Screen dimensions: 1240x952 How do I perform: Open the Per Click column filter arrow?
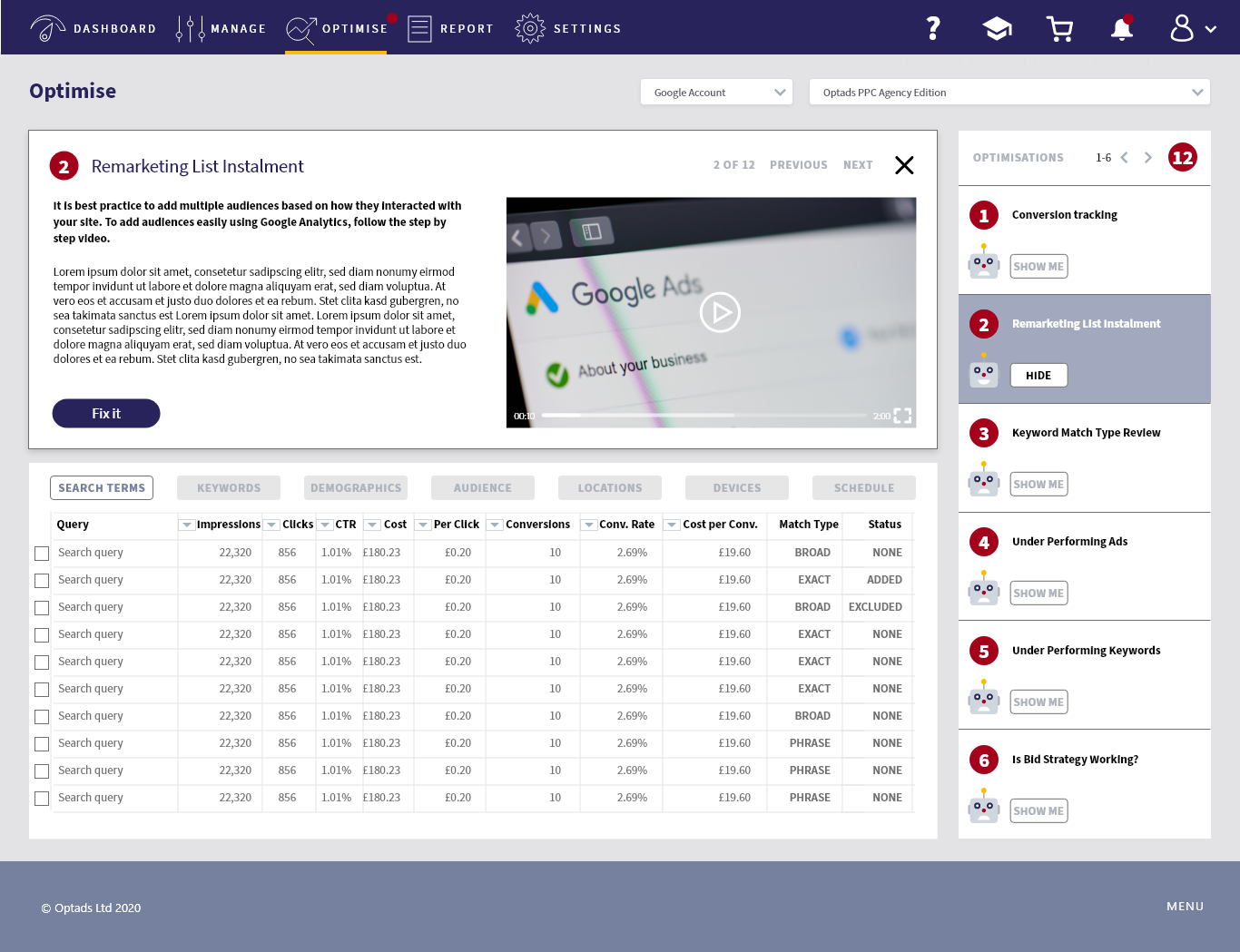click(x=423, y=525)
